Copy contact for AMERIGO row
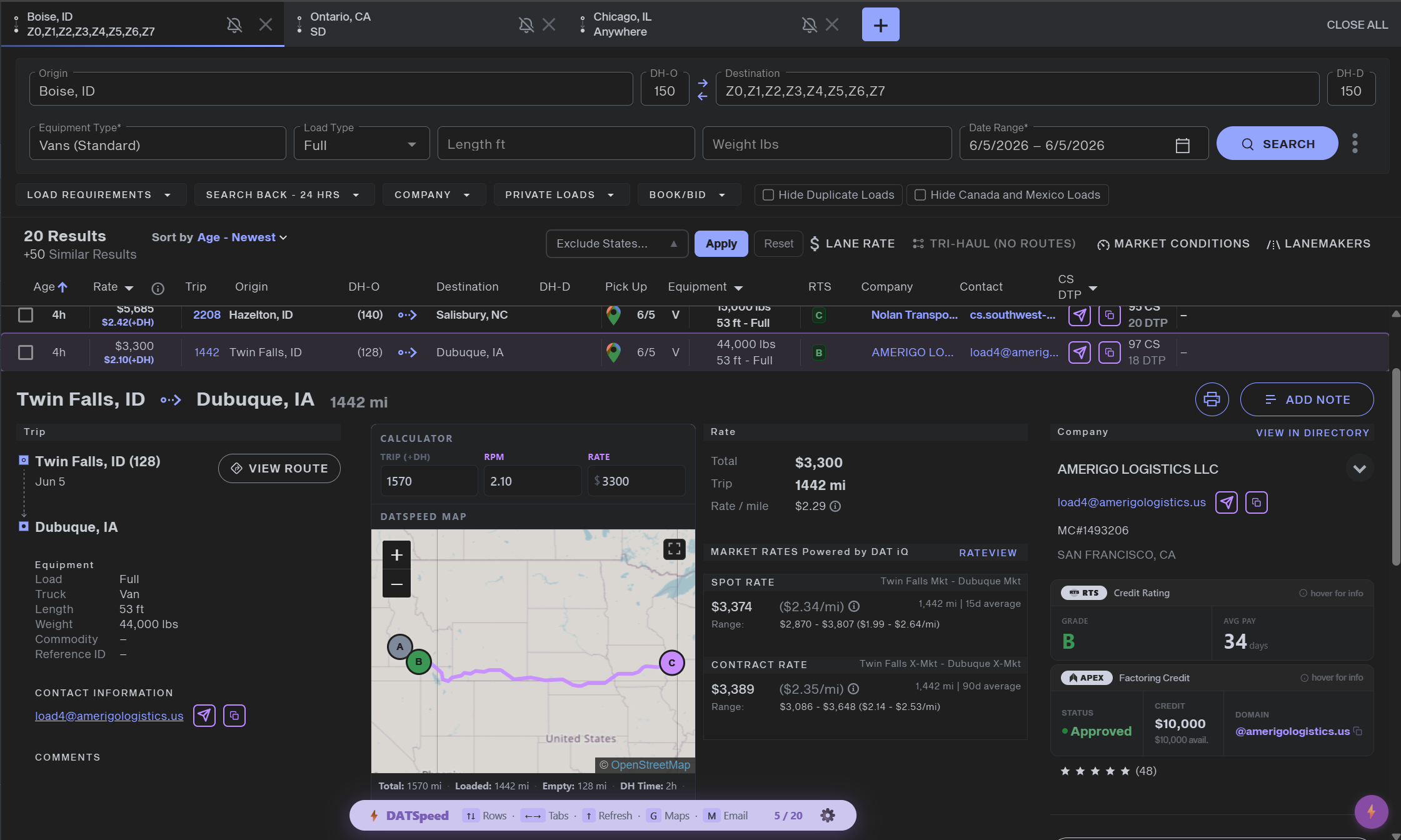Viewport: 1401px width, 840px height. (x=1110, y=352)
